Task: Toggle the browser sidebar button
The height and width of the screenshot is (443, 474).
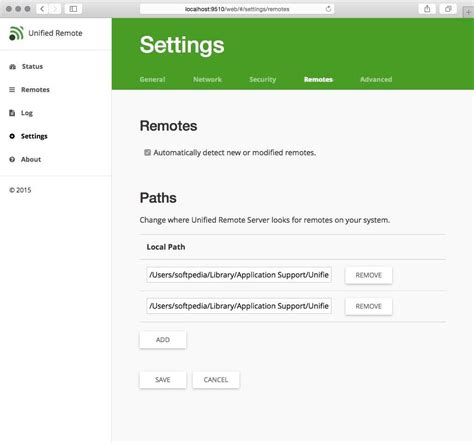Action: tap(73, 9)
